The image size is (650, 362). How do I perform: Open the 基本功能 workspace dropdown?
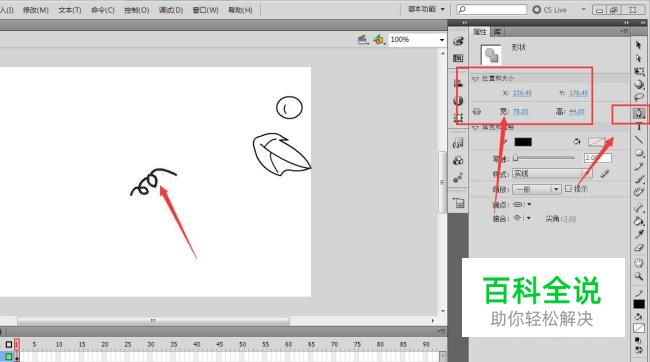[426, 9]
